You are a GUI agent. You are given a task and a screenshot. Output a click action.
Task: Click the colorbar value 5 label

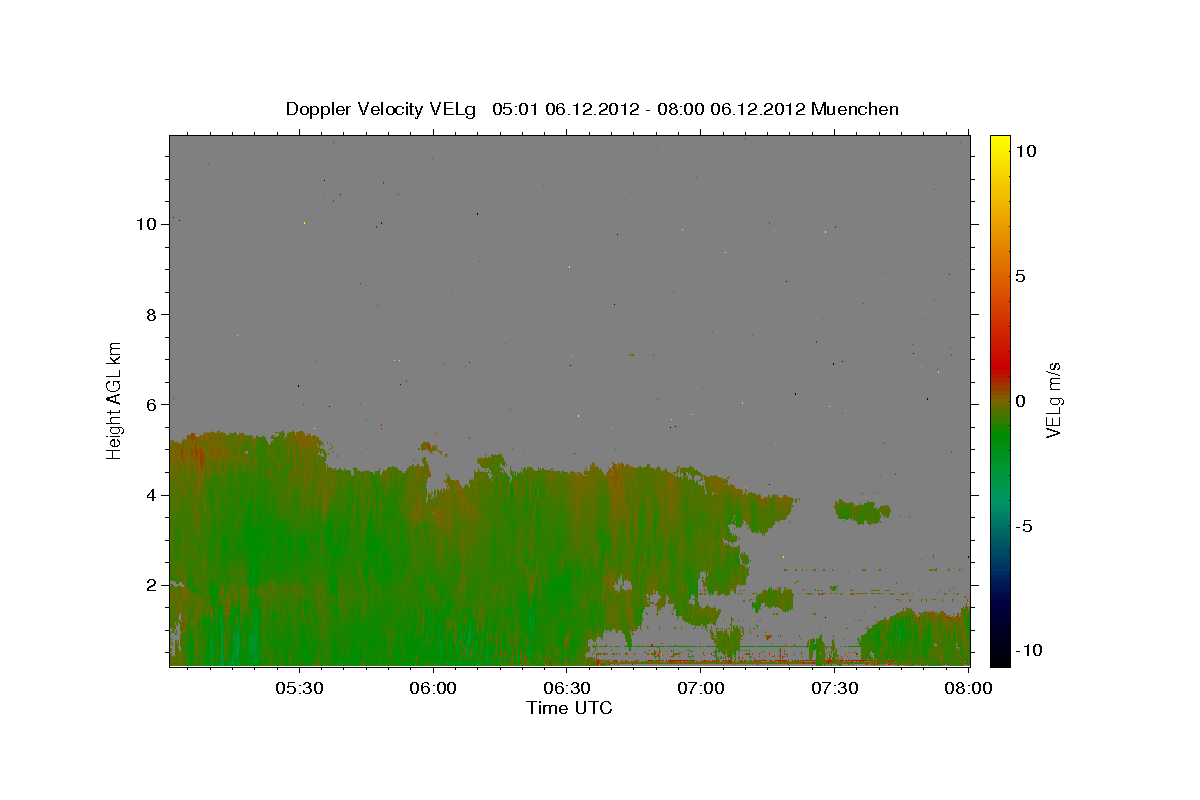(x=1020, y=276)
